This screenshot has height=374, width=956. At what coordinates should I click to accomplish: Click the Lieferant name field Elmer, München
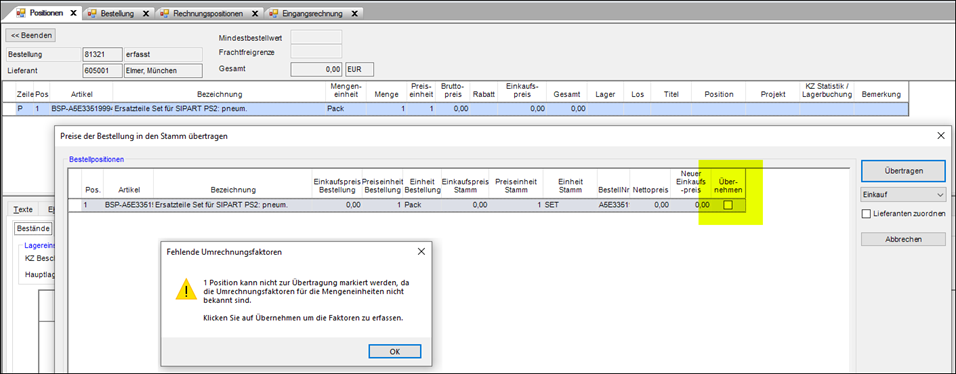[162, 71]
